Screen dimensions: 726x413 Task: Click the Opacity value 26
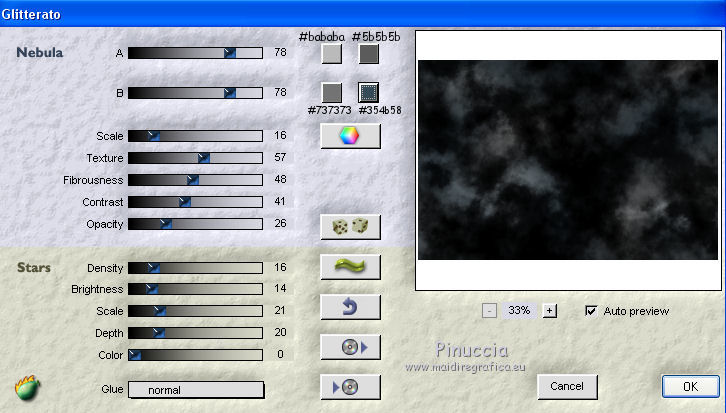tap(280, 223)
